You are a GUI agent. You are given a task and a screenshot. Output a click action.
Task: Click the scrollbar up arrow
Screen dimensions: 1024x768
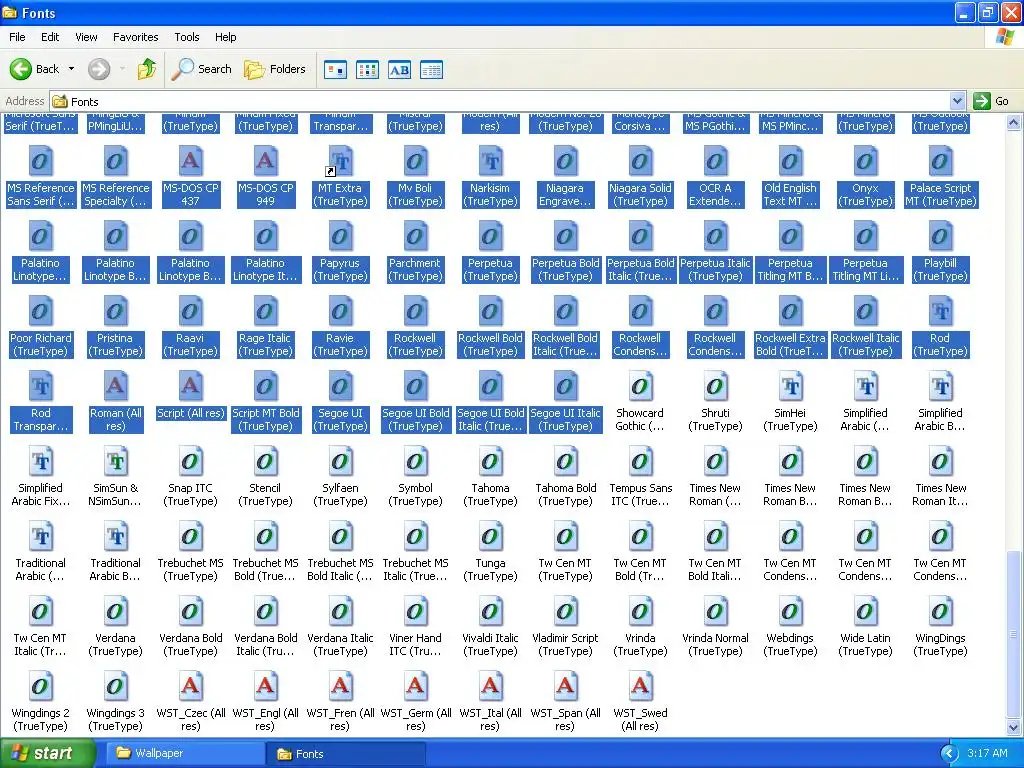[x=1014, y=122]
